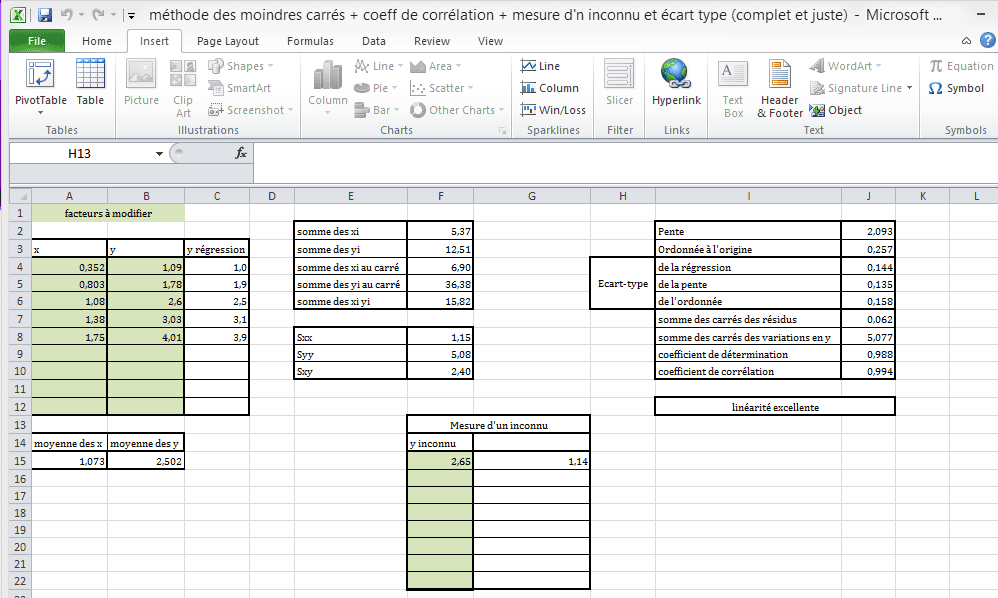Open the Shapes dropdown menu

click(241, 66)
